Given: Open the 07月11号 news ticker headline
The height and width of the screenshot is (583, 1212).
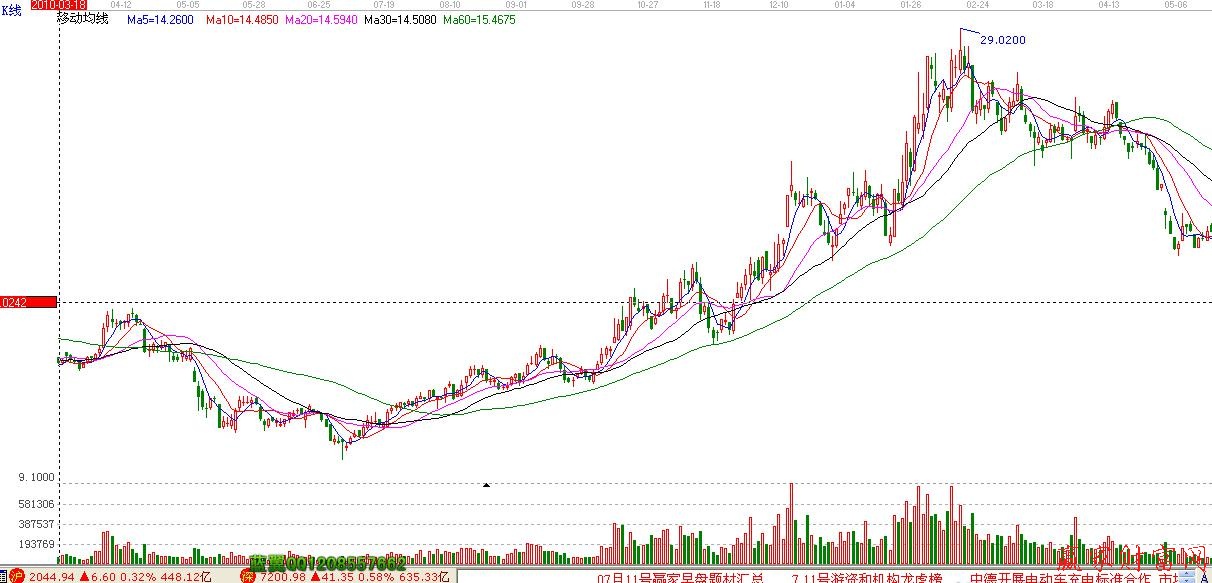Looking at the screenshot, I should coord(681,577).
